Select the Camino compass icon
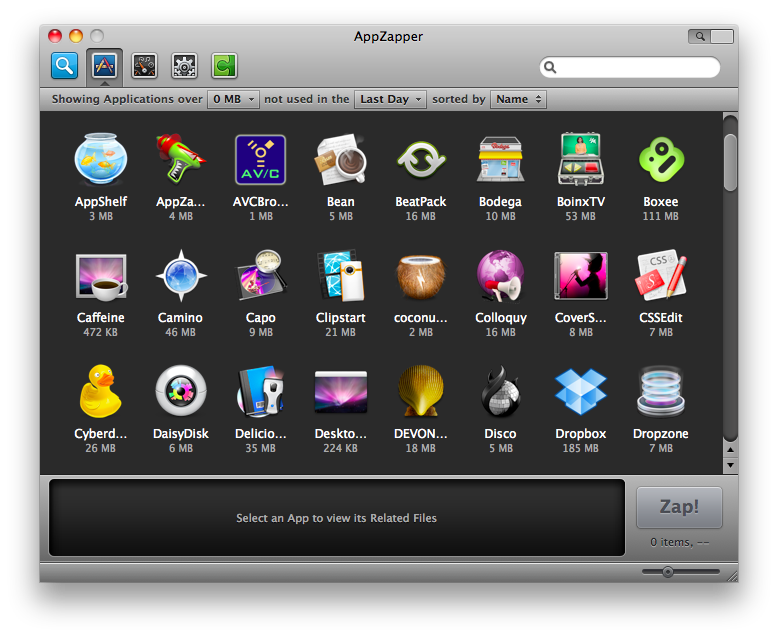778x637 pixels. click(x=181, y=275)
